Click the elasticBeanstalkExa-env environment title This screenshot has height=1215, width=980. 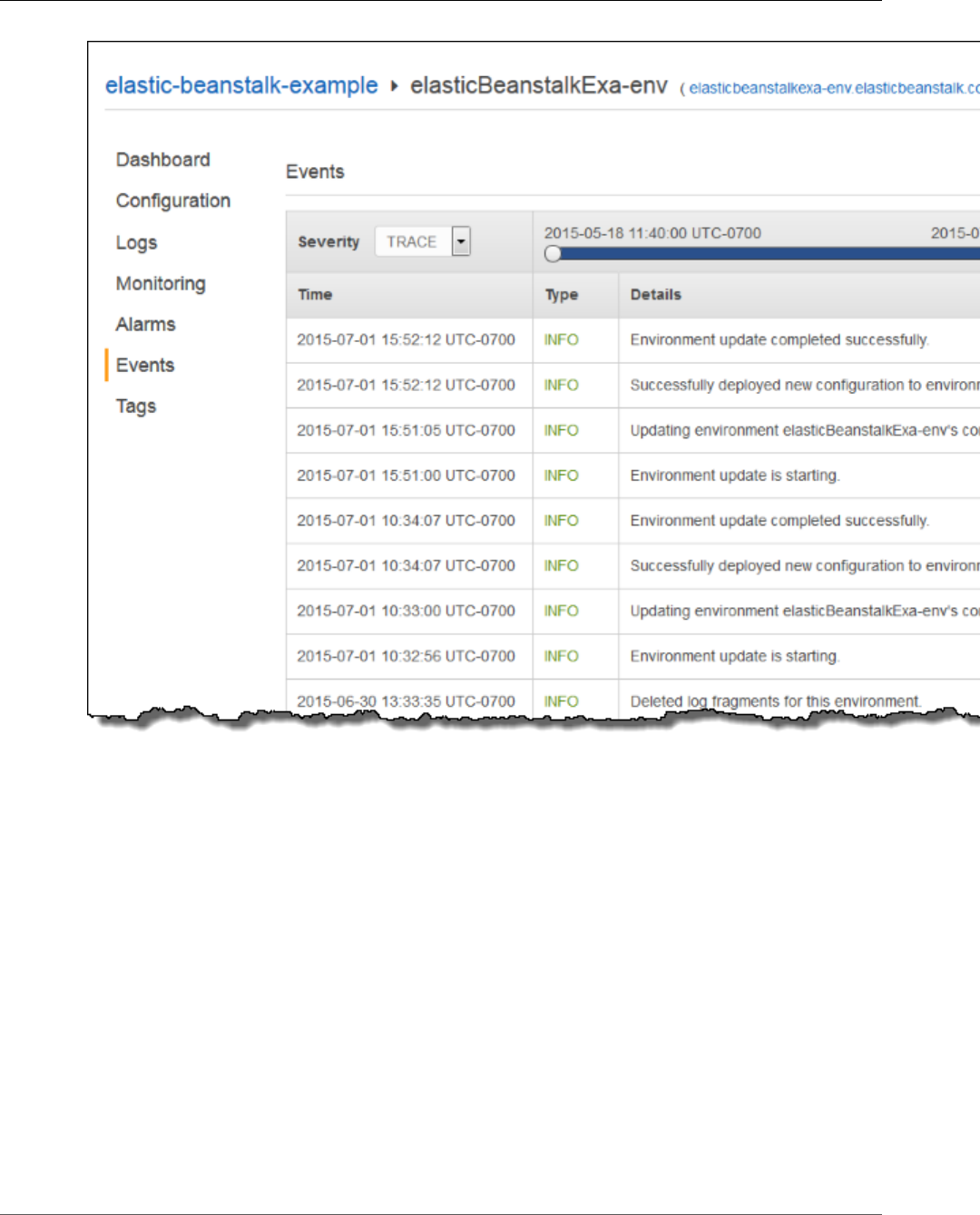click(539, 85)
